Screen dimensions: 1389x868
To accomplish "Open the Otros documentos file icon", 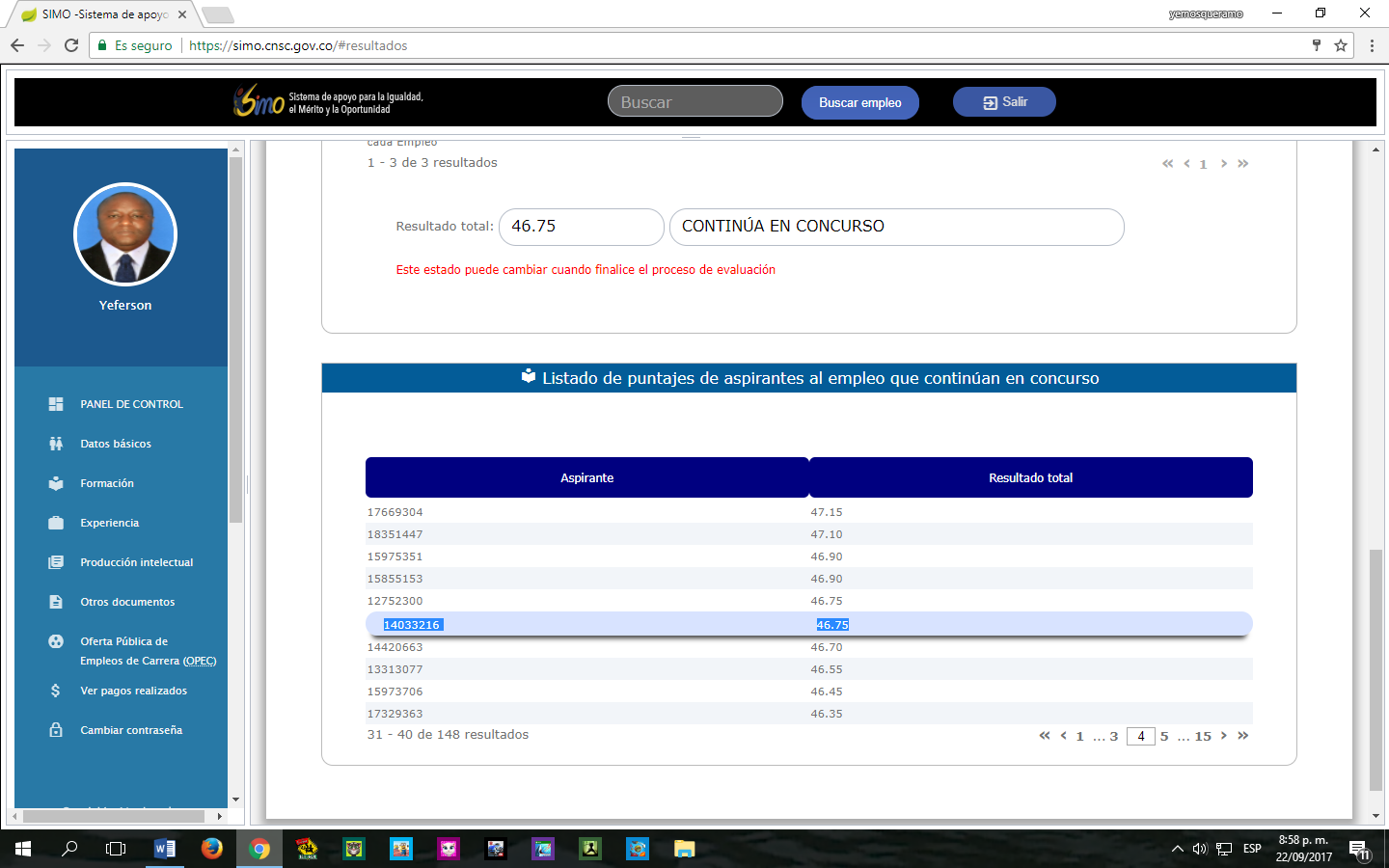I will click(56, 602).
